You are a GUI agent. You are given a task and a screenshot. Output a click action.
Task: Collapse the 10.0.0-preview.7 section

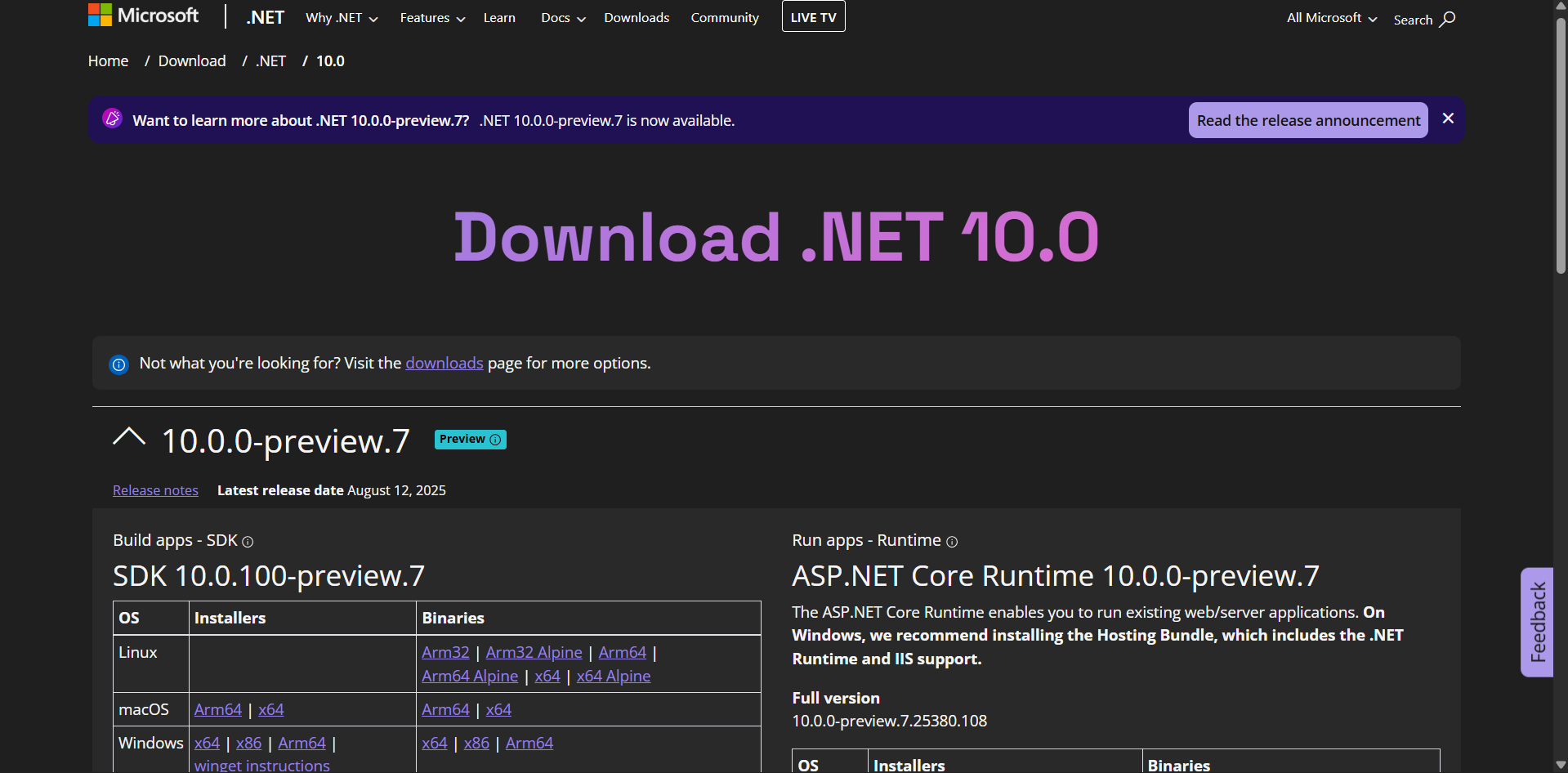[x=129, y=437]
